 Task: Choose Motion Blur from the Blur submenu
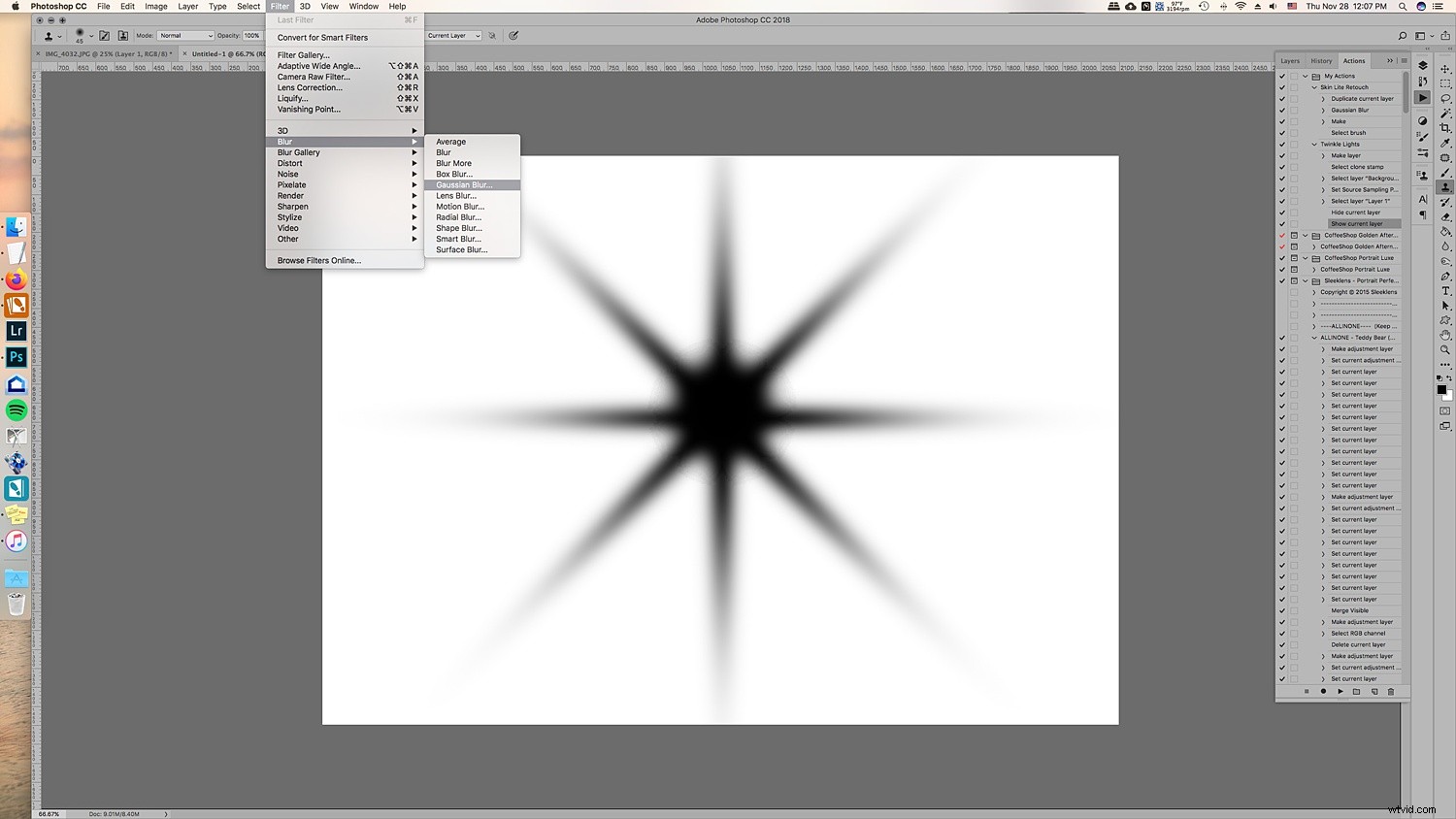pos(459,206)
